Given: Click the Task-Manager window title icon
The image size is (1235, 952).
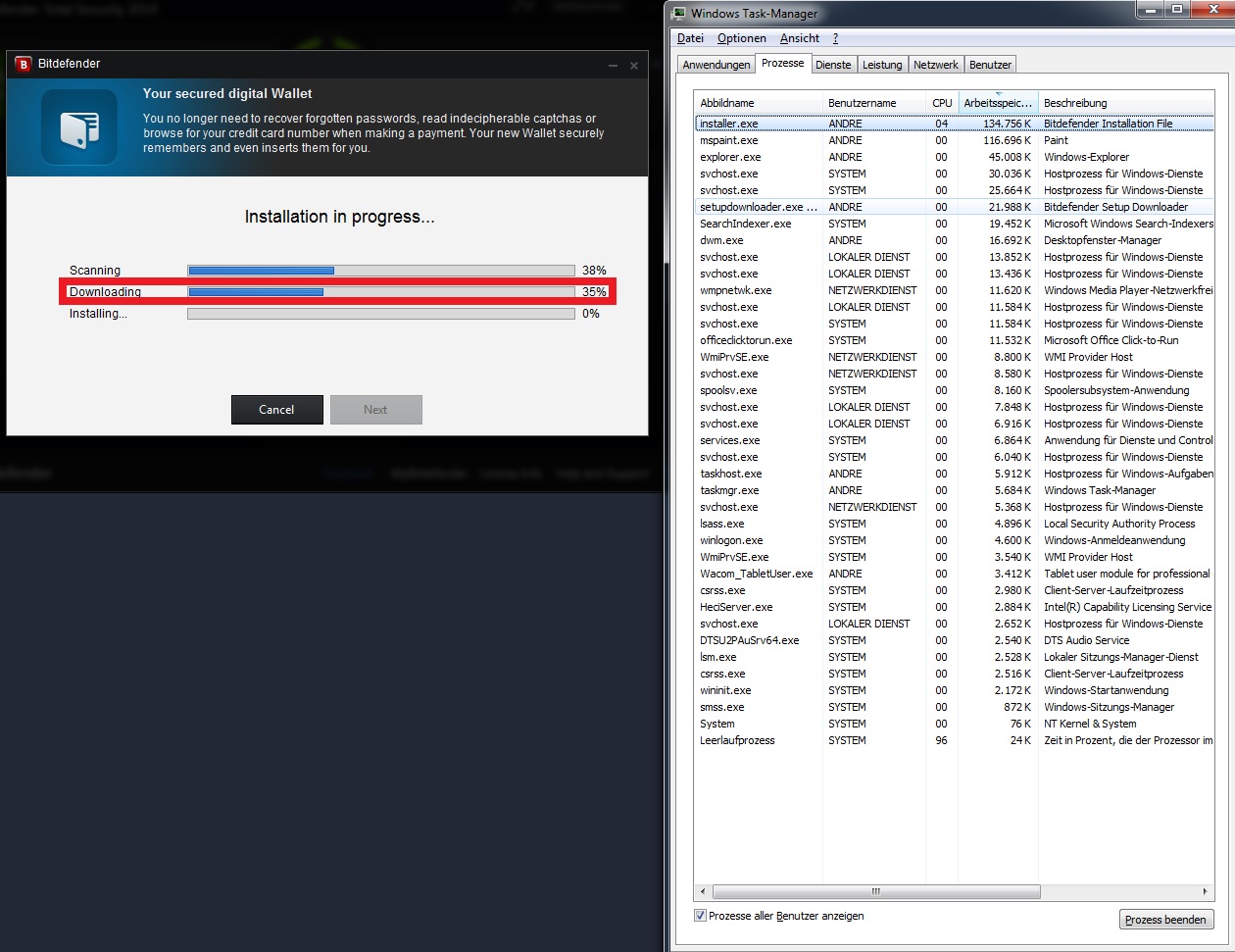Looking at the screenshot, I should (x=680, y=14).
